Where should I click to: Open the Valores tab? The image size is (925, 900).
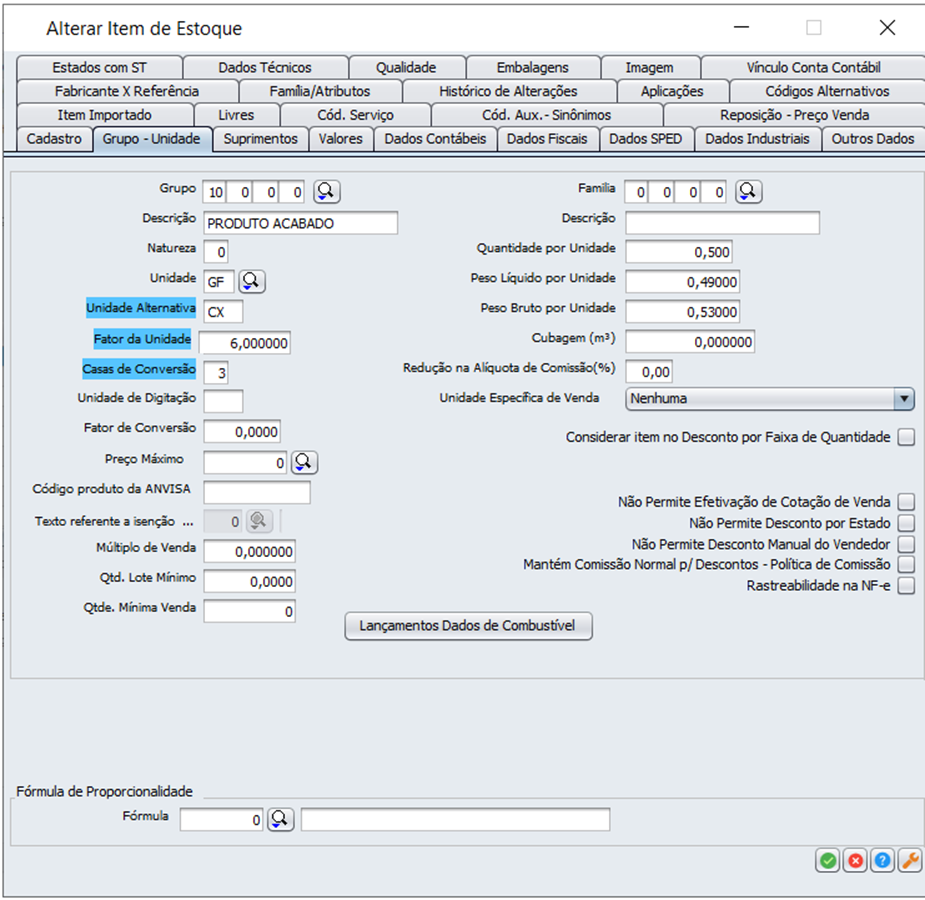click(341, 139)
